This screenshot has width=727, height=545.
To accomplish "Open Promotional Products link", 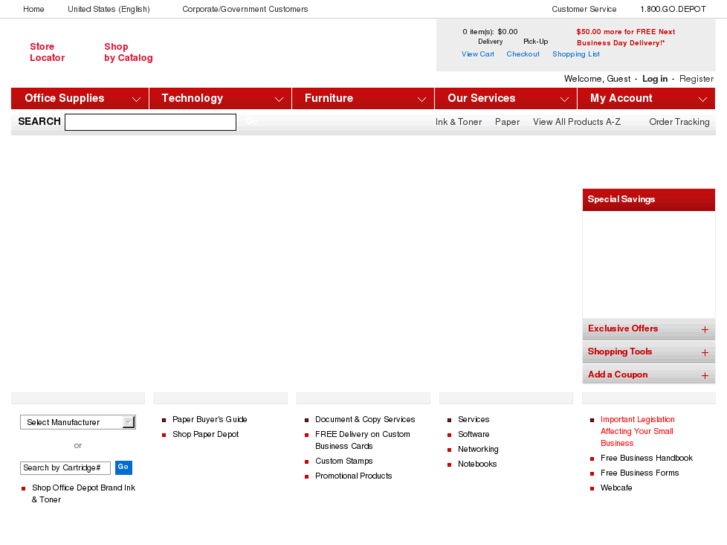I will 354,476.
